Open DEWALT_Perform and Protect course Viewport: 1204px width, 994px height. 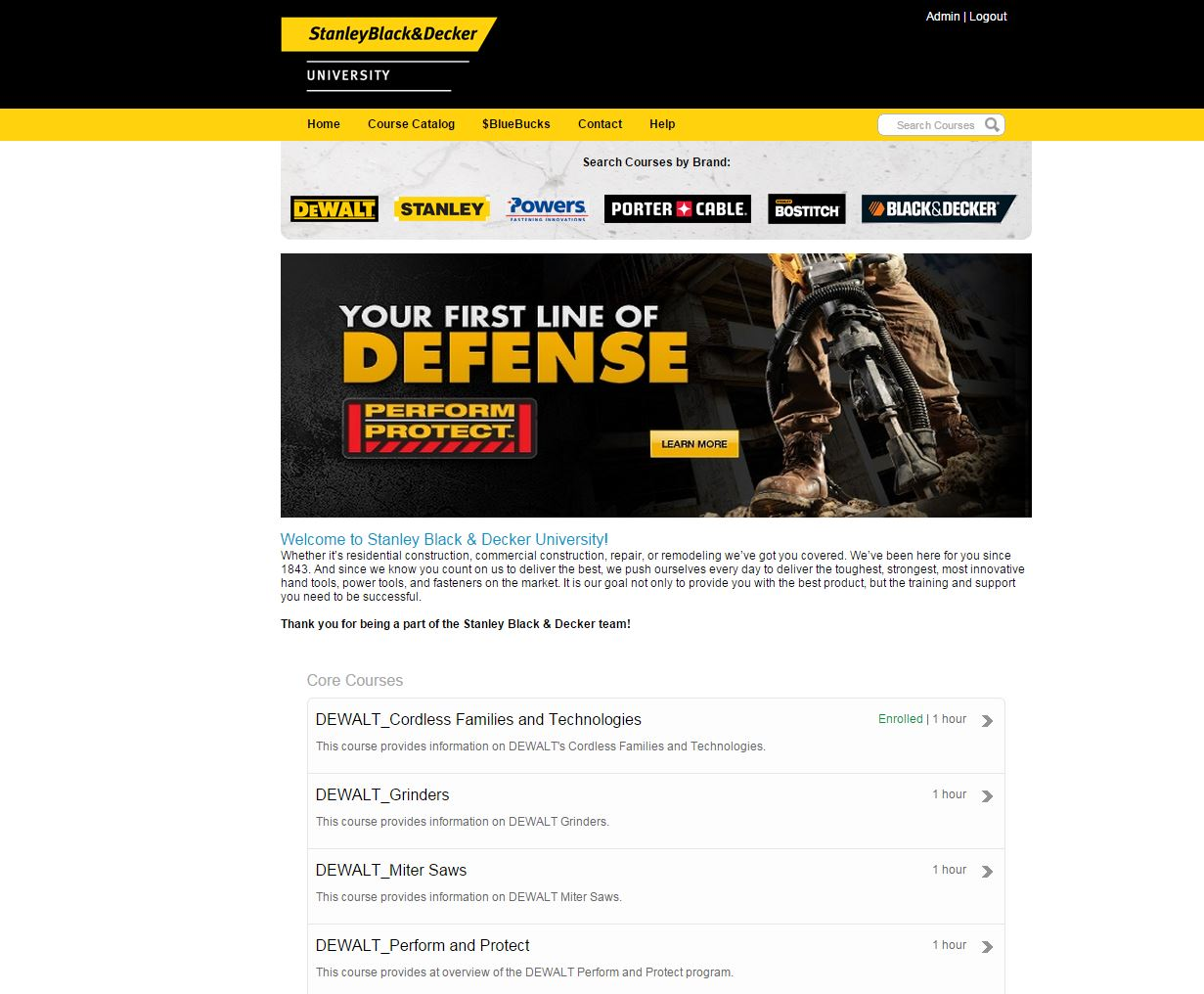[423, 945]
